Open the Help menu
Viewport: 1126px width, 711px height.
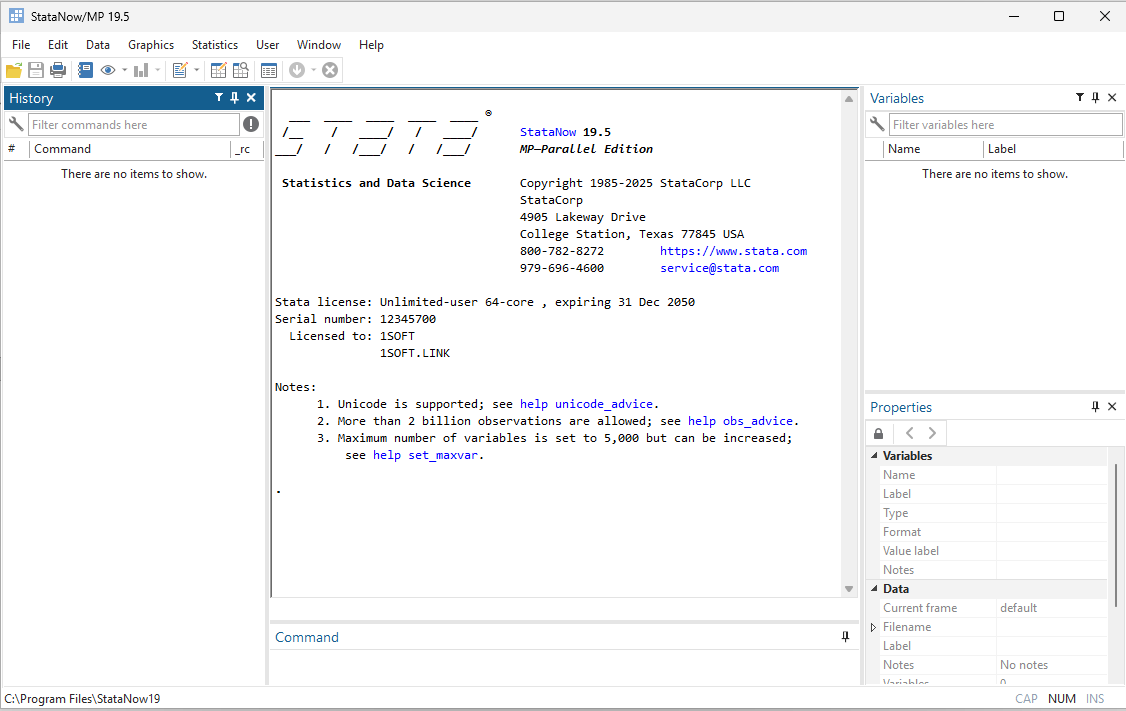371,45
